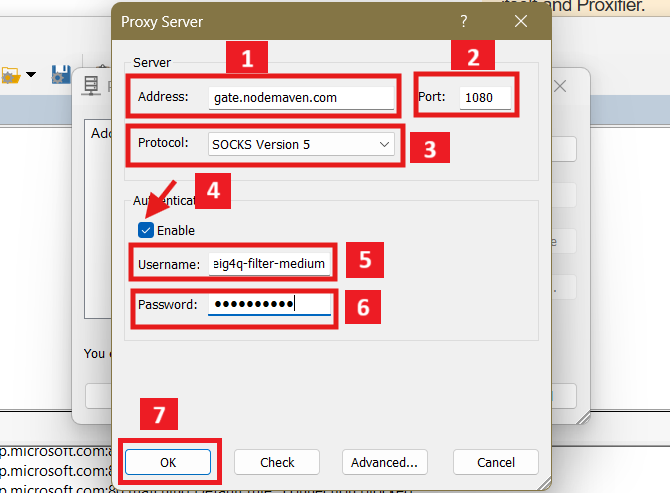Open the Advanced... settings
This screenshot has width=670, height=493.
(384, 462)
